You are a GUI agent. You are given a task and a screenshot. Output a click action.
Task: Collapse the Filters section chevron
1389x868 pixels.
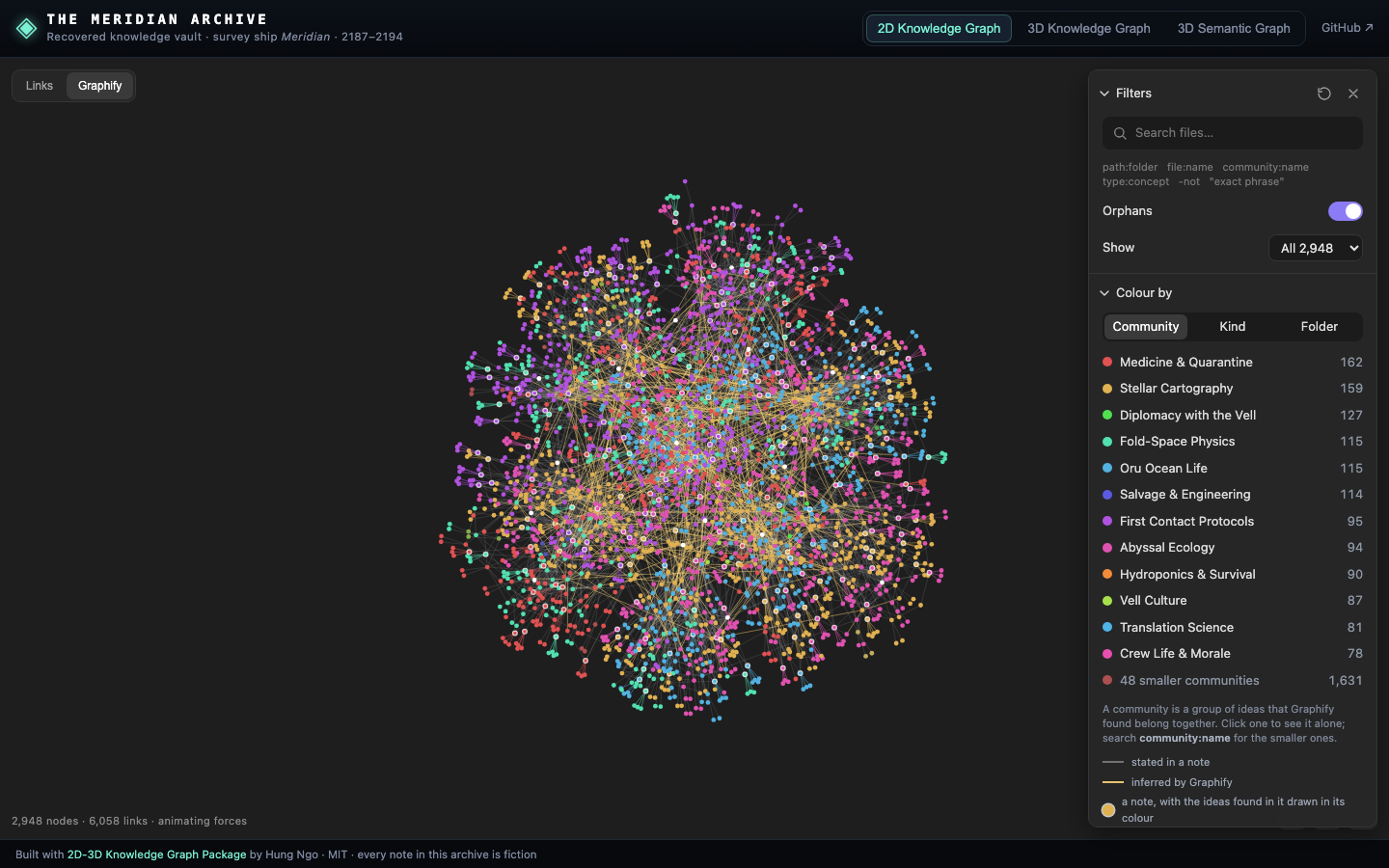(x=1104, y=94)
